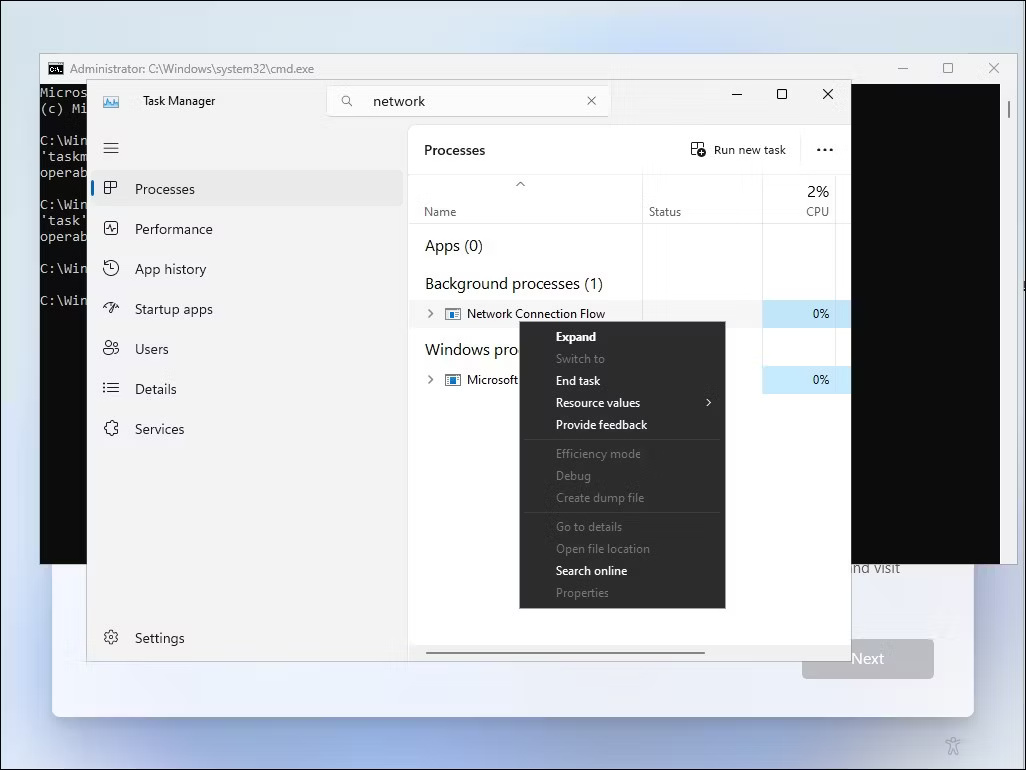Viewport: 1026px width, 770px height.
Task: Switch to the Details view
Action: click(157, 388)
